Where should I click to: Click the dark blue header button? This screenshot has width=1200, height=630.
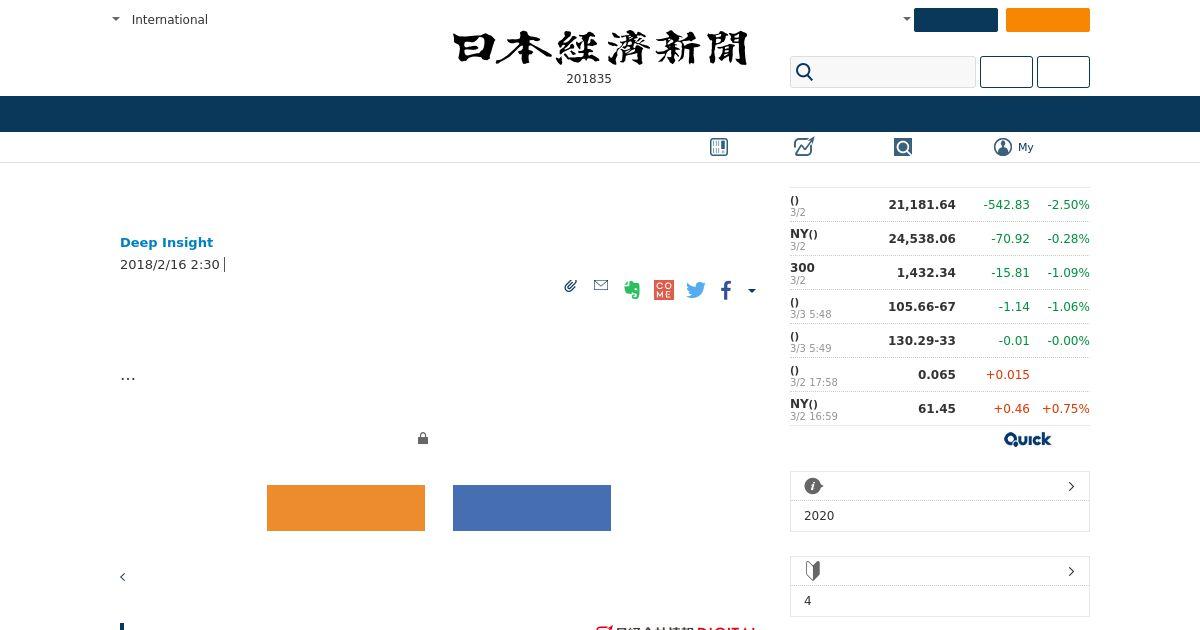coord(956,20)
